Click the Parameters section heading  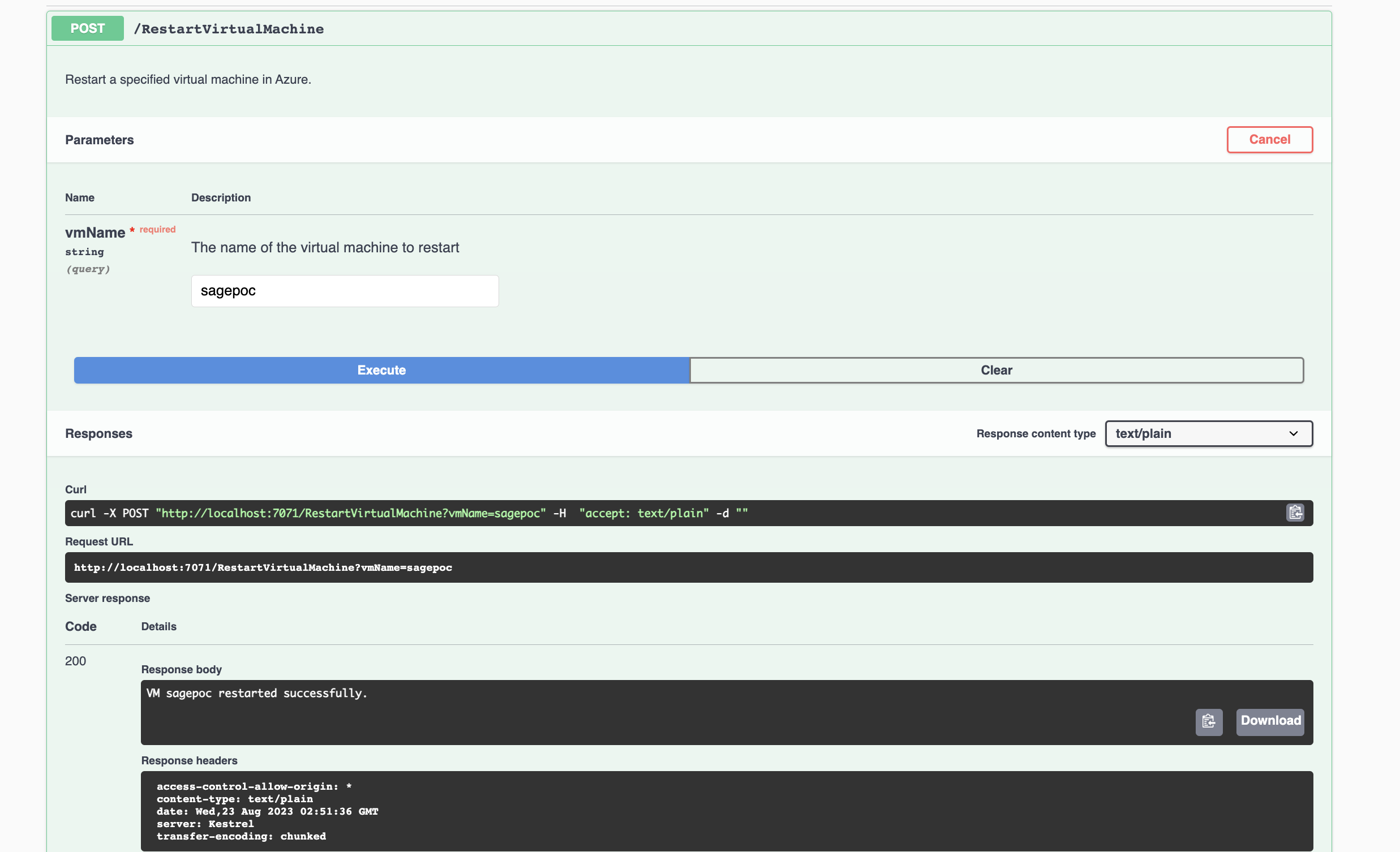100,140
